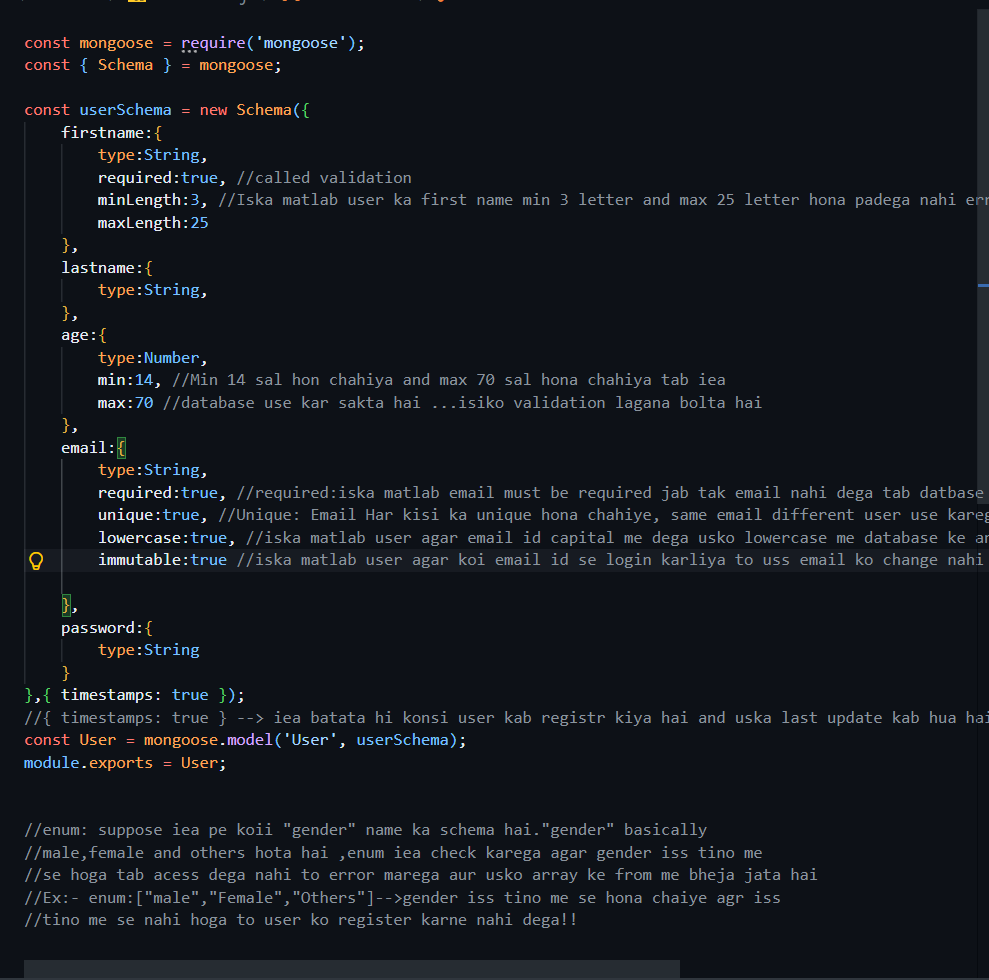This screenshot has height=980, width=989.
Task: Click the 'new' keyword before Schema
Action: coord(213,110)
